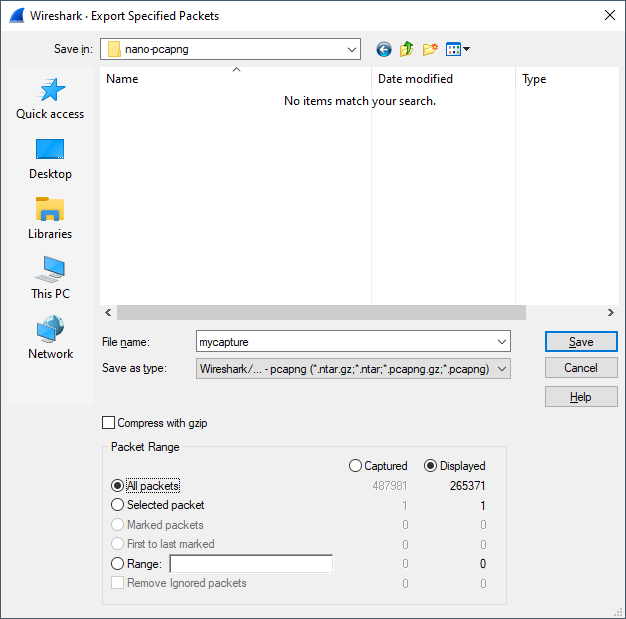This screenshot has width=626, height=619.
Task: Enable Compress with gzip
Action: click(x=108, y=423)
